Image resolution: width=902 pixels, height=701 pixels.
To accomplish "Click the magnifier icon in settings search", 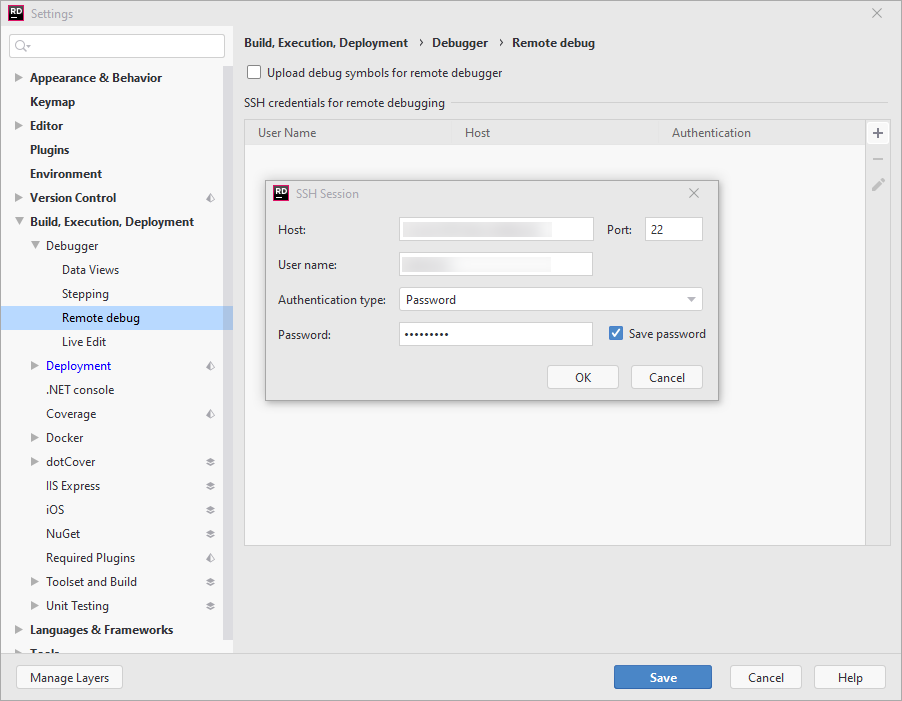I will [20, 46].
